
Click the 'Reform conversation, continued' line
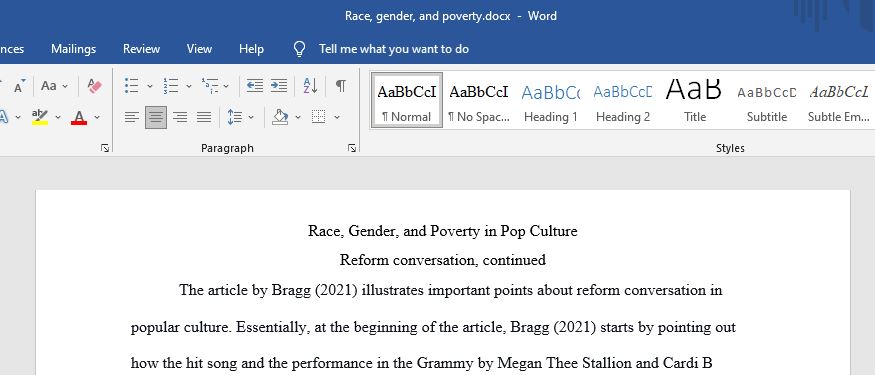click(x=443, y=260)
